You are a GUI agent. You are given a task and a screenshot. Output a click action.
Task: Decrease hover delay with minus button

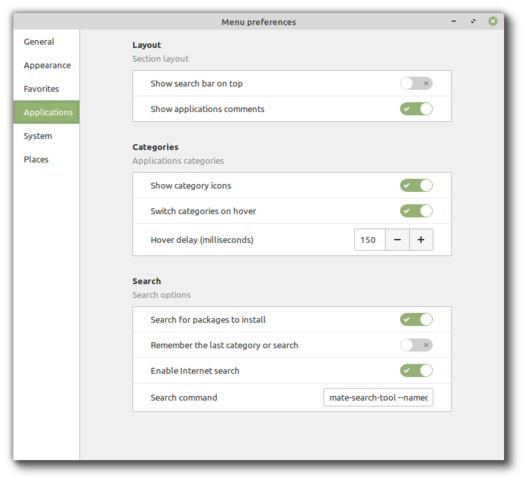pos(397,239)
